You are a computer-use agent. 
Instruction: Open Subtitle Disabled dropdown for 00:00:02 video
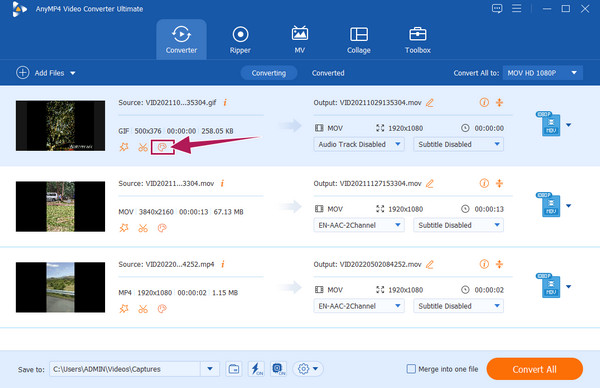(x=458, y=306)
